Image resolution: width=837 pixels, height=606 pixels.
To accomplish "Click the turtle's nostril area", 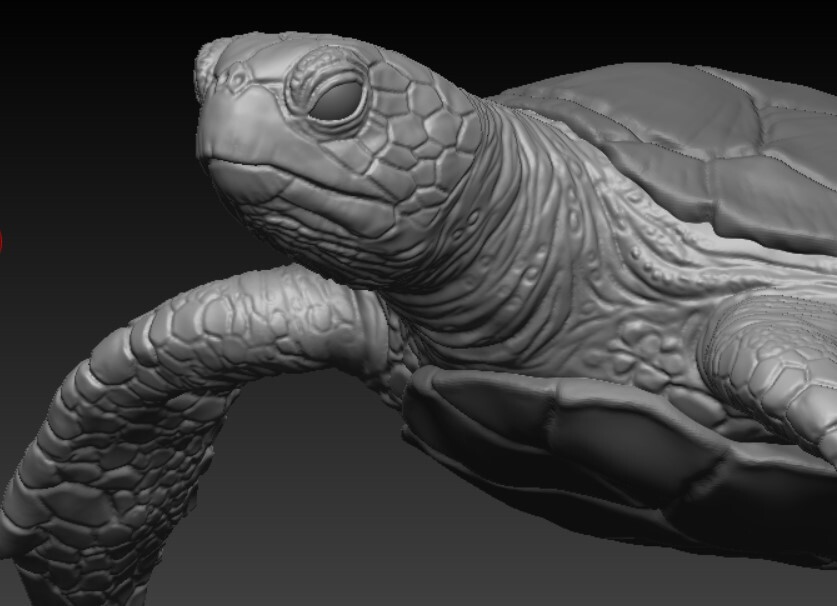I will coord(235,80).
